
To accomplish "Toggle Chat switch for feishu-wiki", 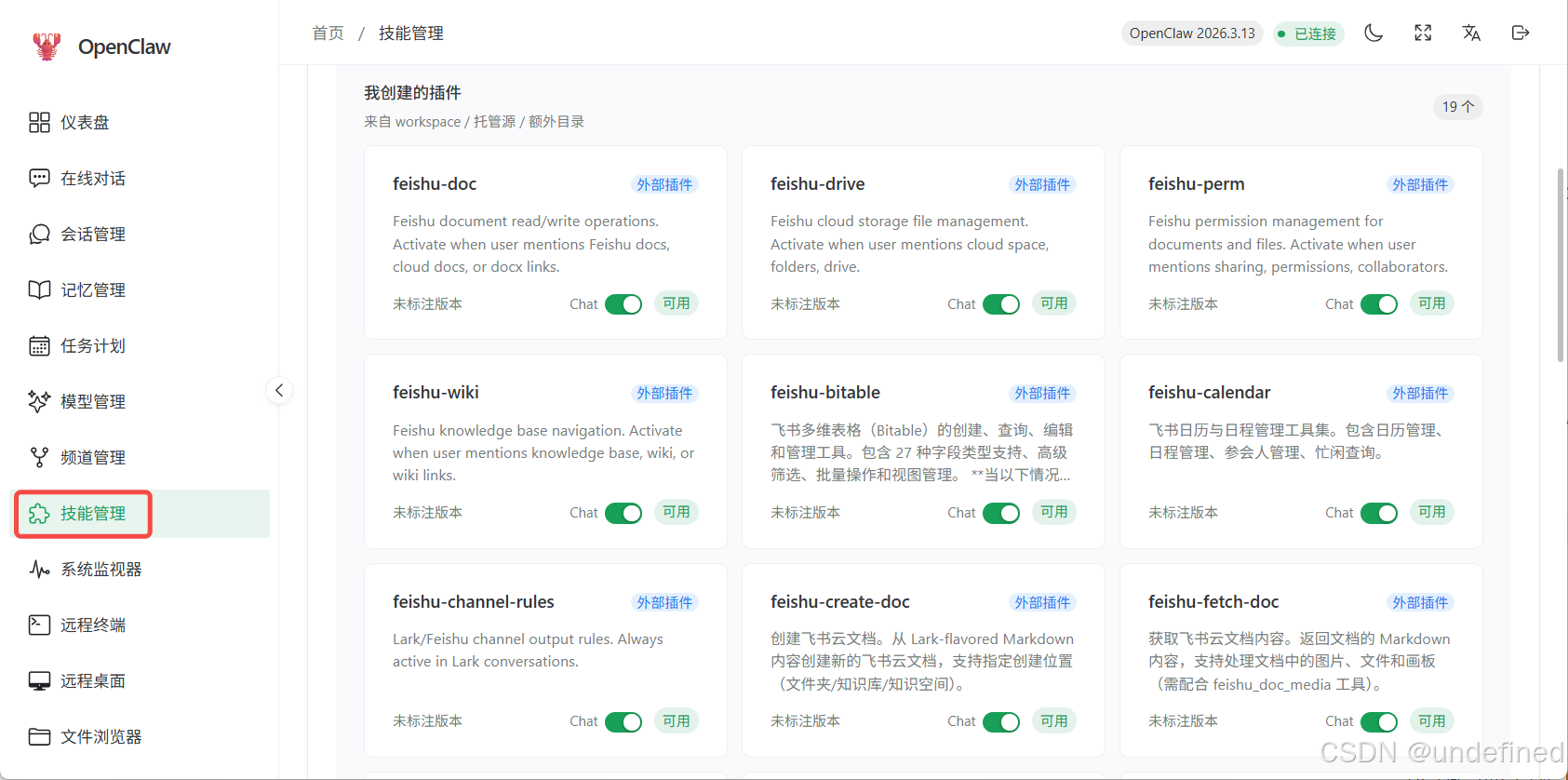I will click(x=623, y=513).
